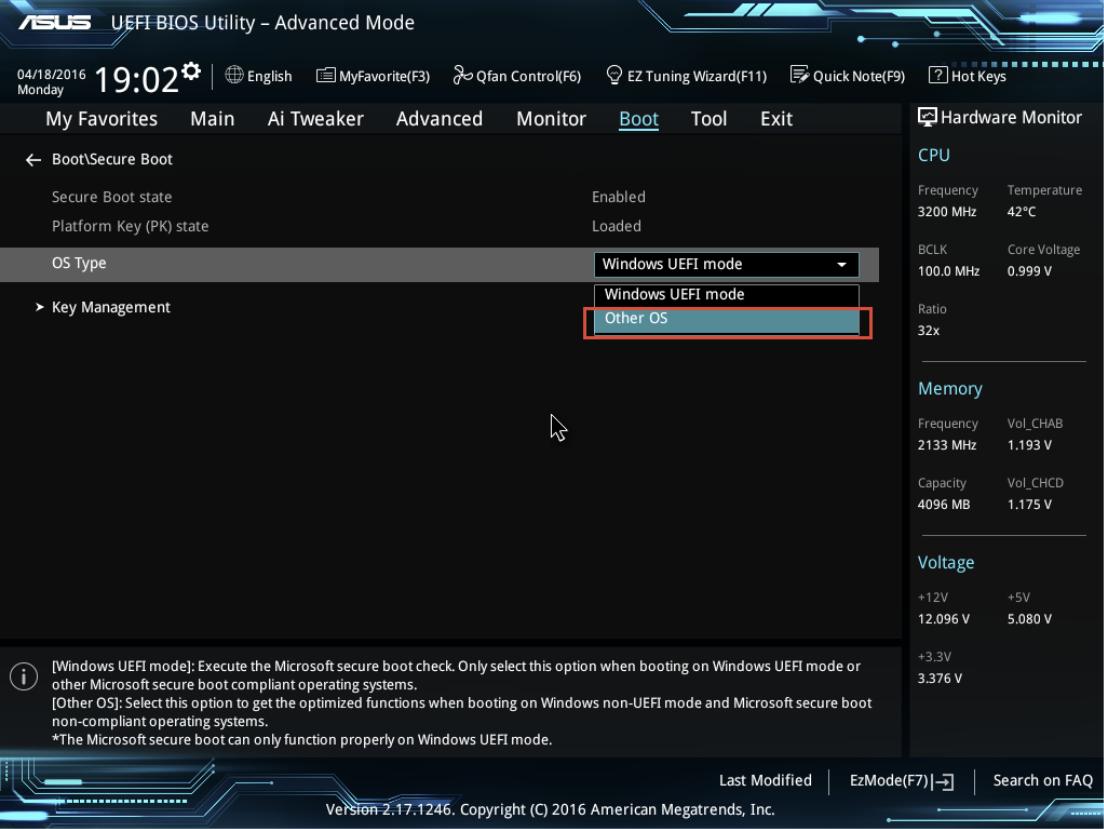Image resolution: width=1104 pixels, height=829 pixels.
Task: Click the 3.376 V reading
Action: pyautogui.click(x=940, y=679)
